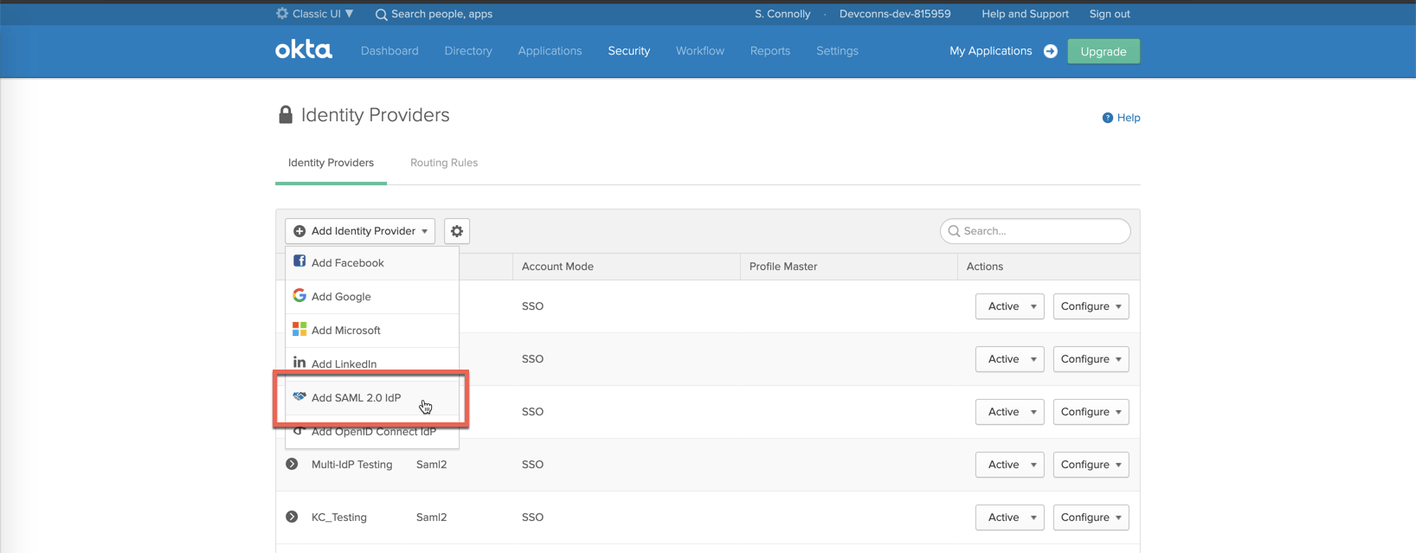The width and height of the screenshot is (1416, 553).
Task: Click Add Identity Provider dropdown button
Action: pos(360,231)
